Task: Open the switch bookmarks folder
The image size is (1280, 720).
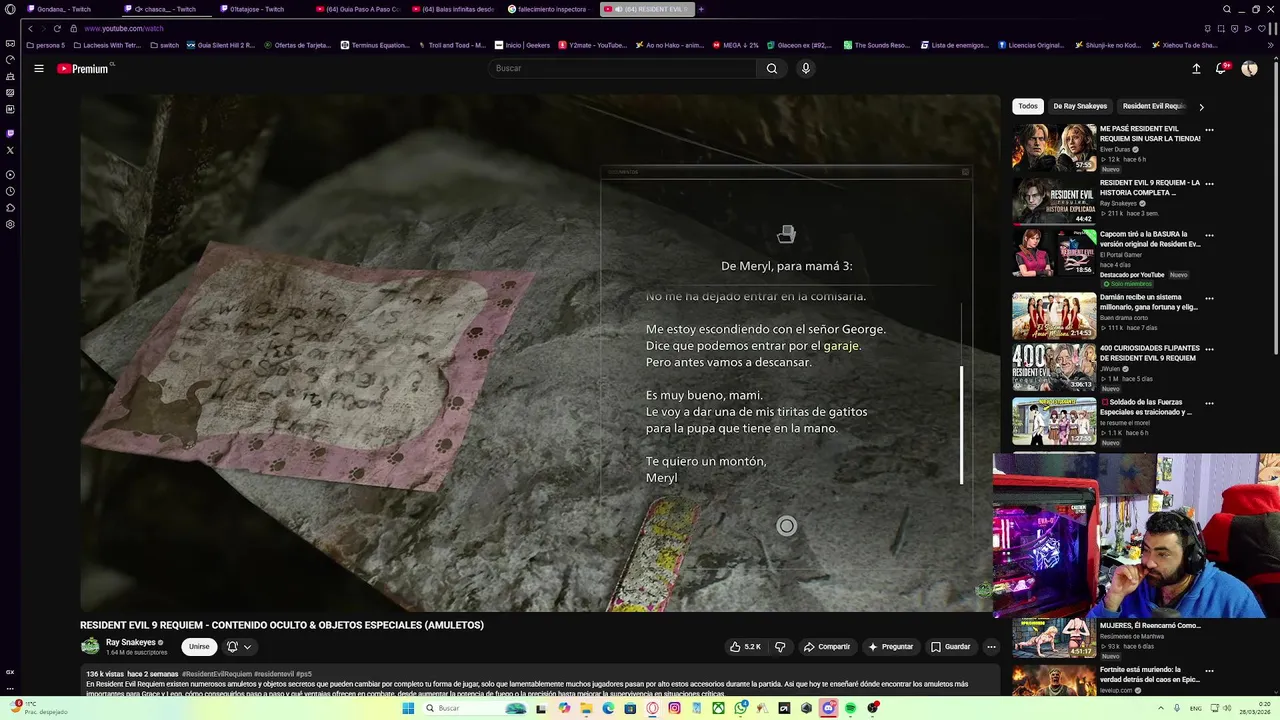Action: pyautogui.click(x=164, y=45)
